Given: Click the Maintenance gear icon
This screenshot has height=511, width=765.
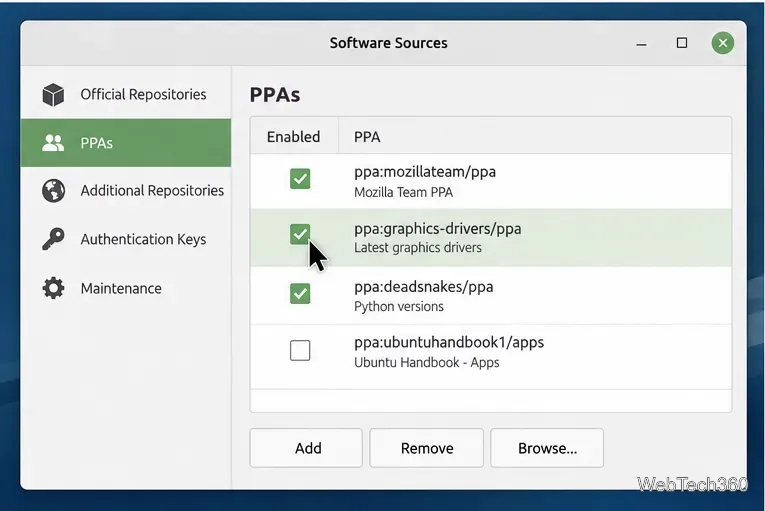Looking at the screenshot, I should pyautogui.click(x=53, y=288).
